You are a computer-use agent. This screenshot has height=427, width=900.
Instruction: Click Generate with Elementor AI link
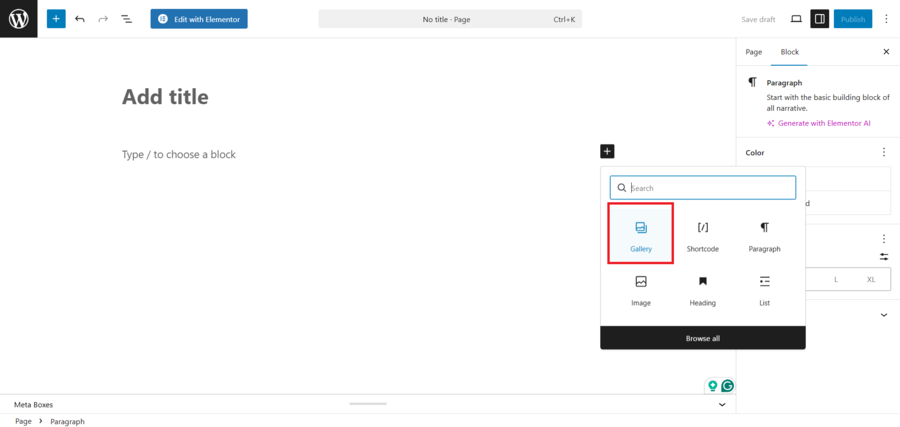[824, 123]
